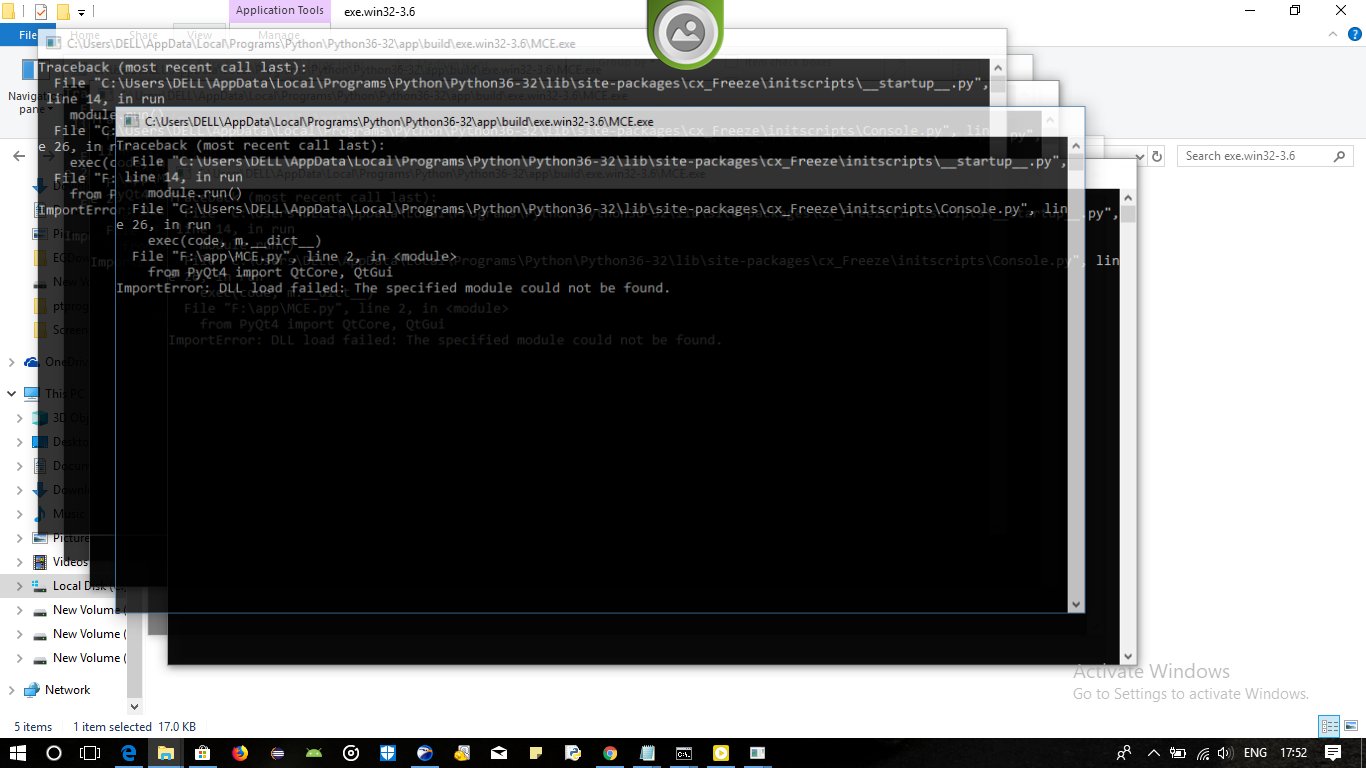The height and width of the screenshot is (768, 1366).
Task: Show hidden icons in the system tray
Action: point(1154,753)
